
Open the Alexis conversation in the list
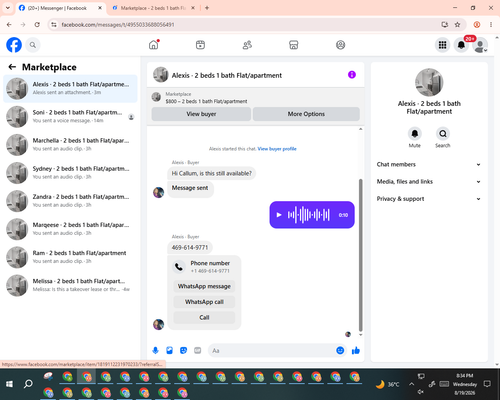point(70,89)
